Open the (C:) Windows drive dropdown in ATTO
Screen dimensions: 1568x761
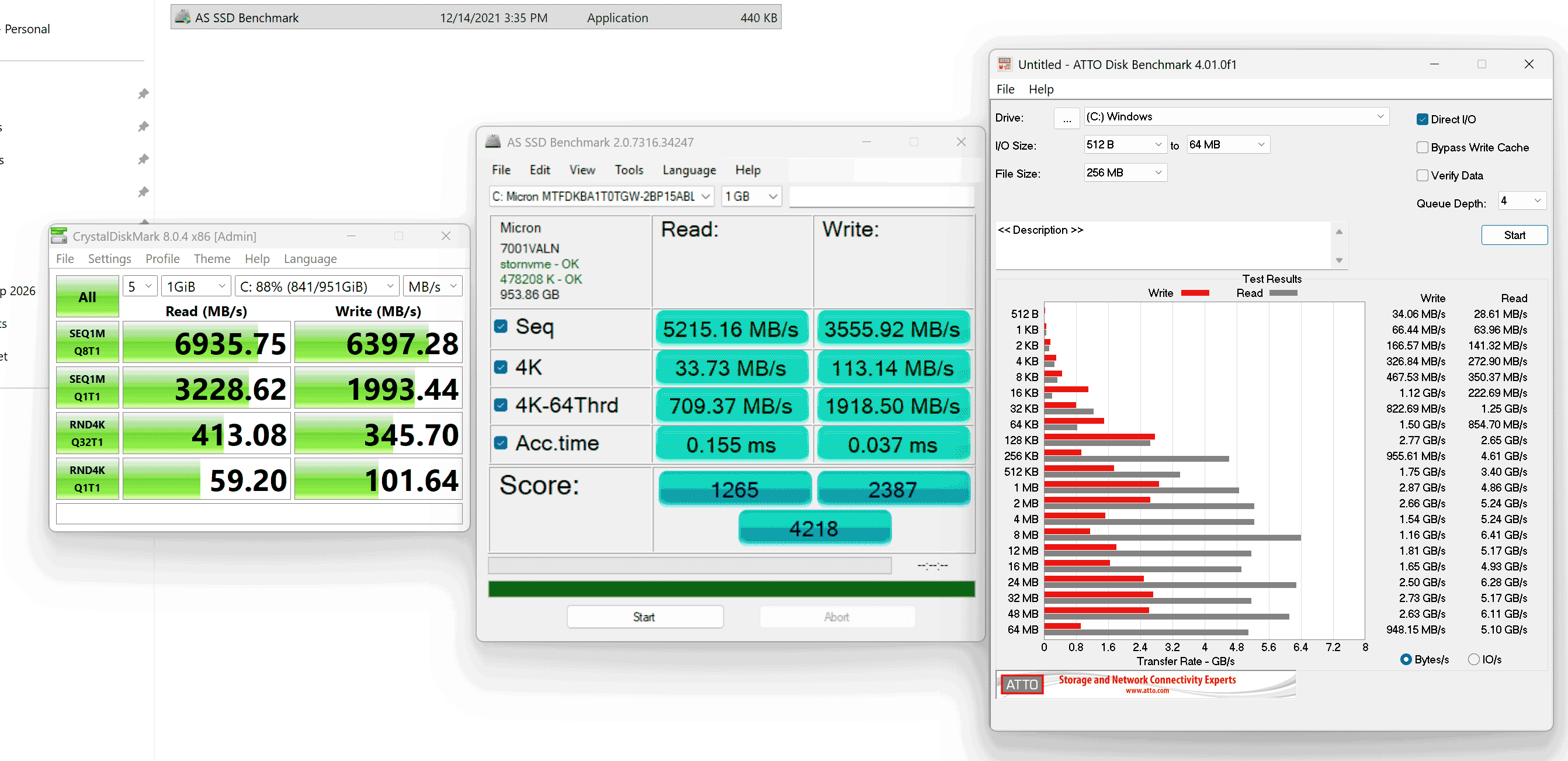click(1236, 116)
